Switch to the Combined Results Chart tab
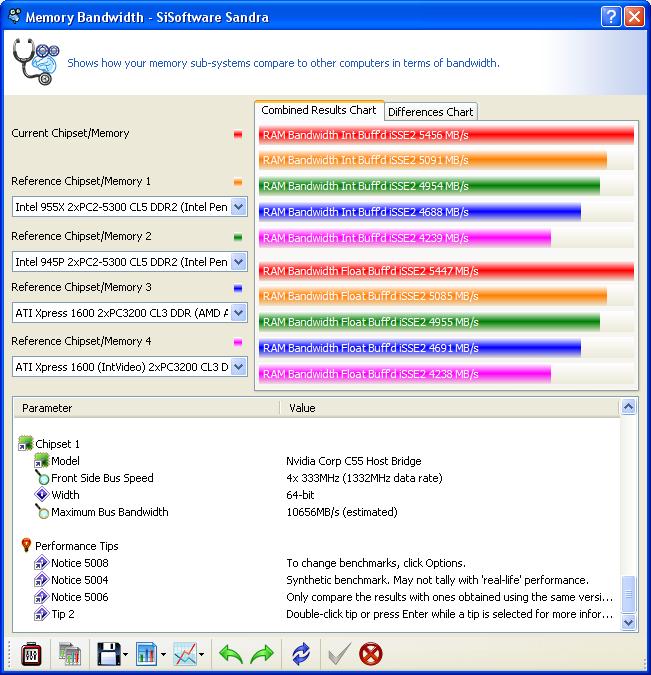Viewport: 651px width, 675px height. point(319,110)
